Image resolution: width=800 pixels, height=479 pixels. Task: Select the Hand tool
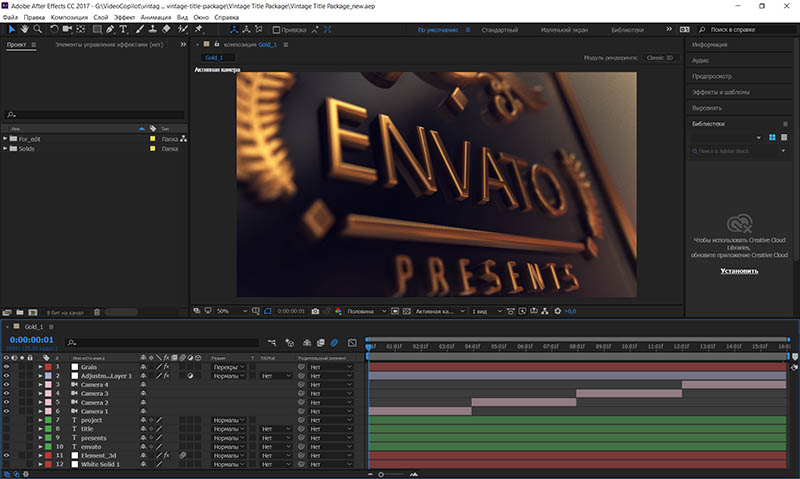point(24,30)
